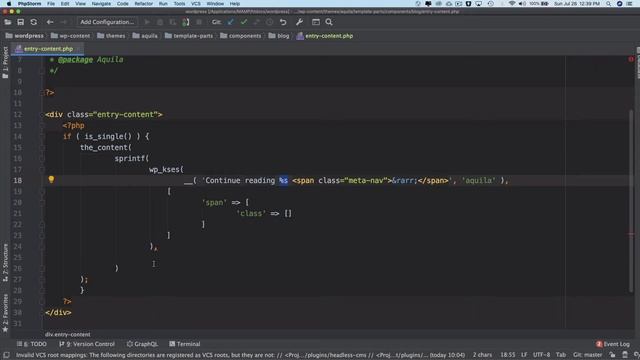Collapse the fold marker on line 19

tap(42, 191)
